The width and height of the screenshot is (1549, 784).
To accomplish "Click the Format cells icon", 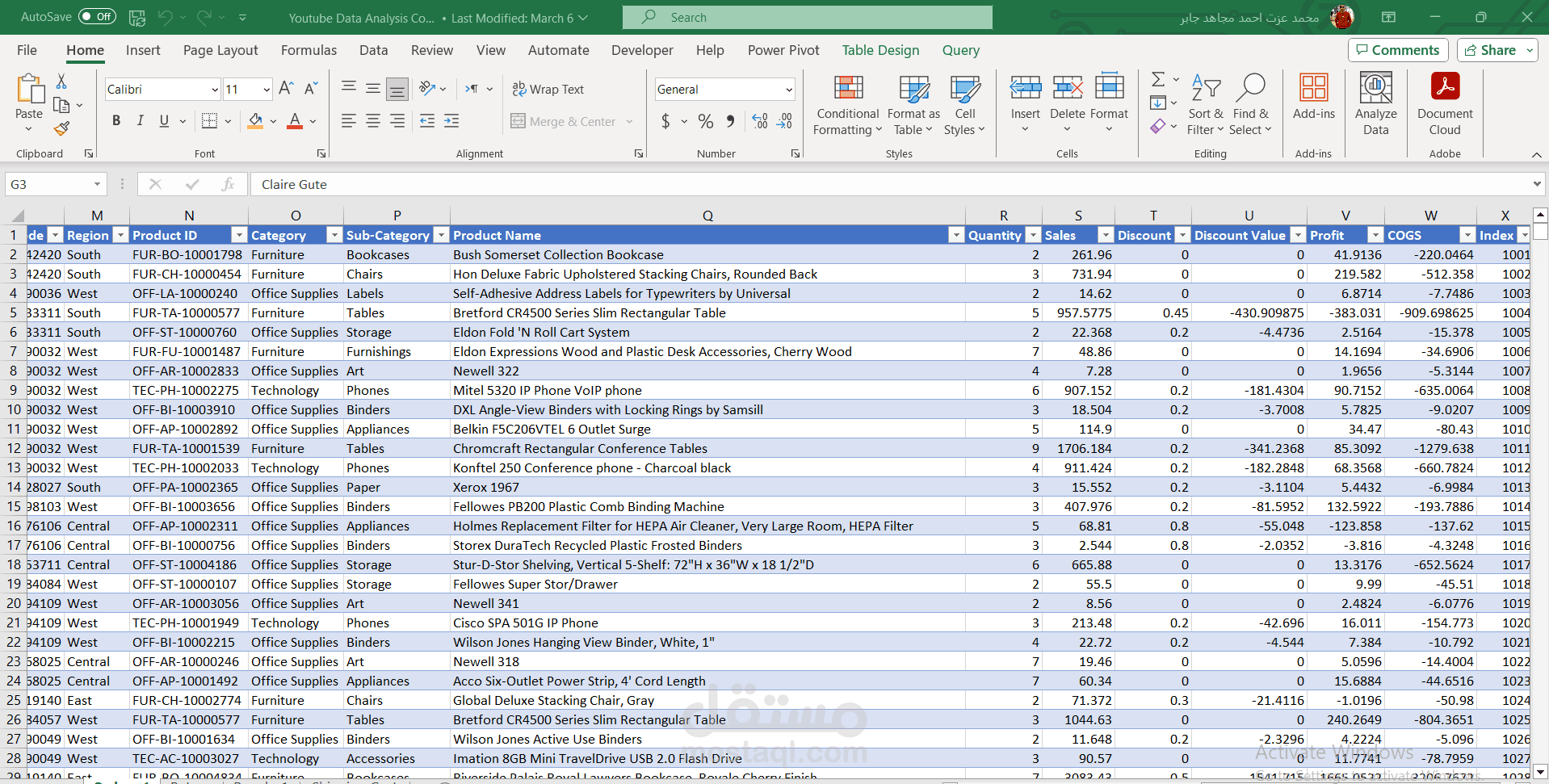I will click(x=1109, y=87).
